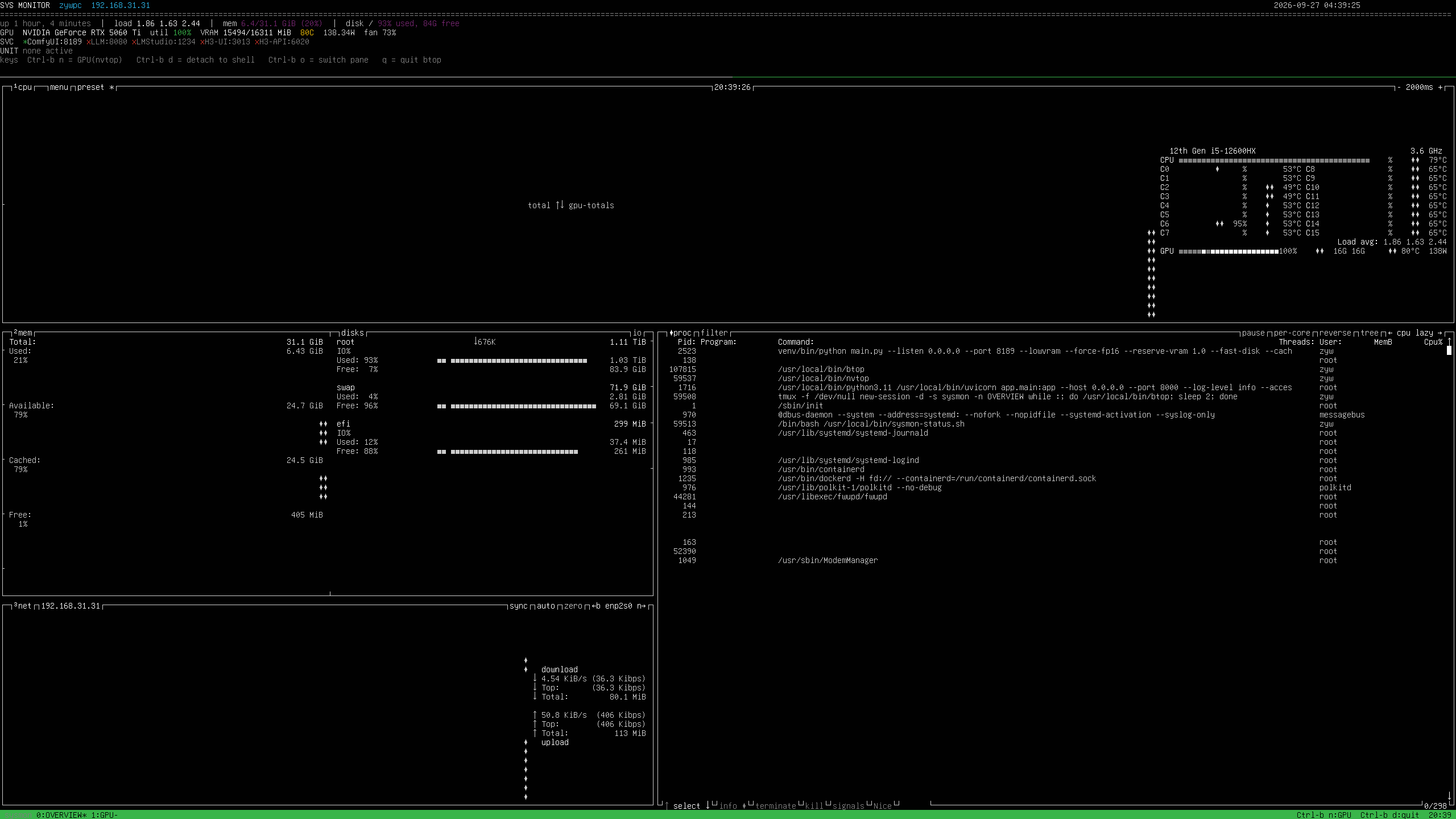Viewport: 1456px width, 819px height.
Task: Click the efi free meter bar
Action: [x=507, y=452]
